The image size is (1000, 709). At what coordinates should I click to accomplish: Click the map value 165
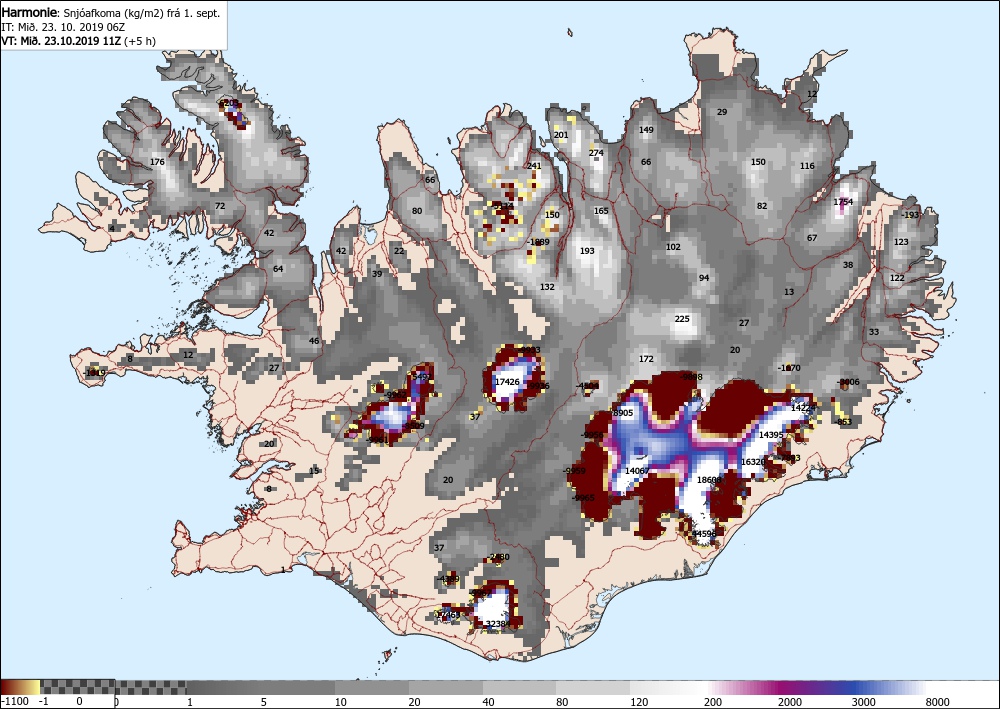(601, 211)
